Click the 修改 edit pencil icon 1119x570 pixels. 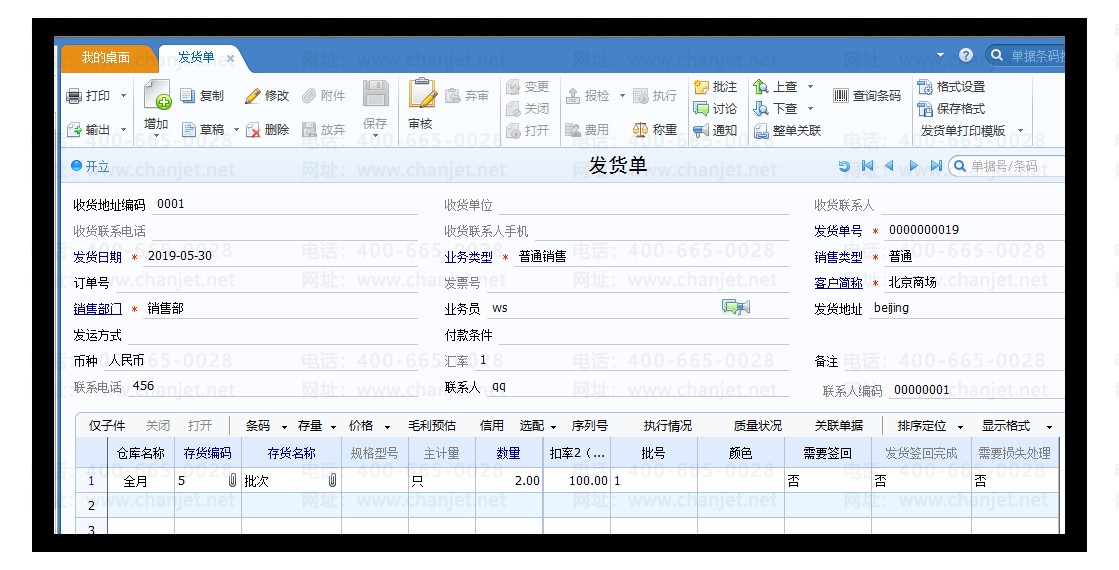253,96
